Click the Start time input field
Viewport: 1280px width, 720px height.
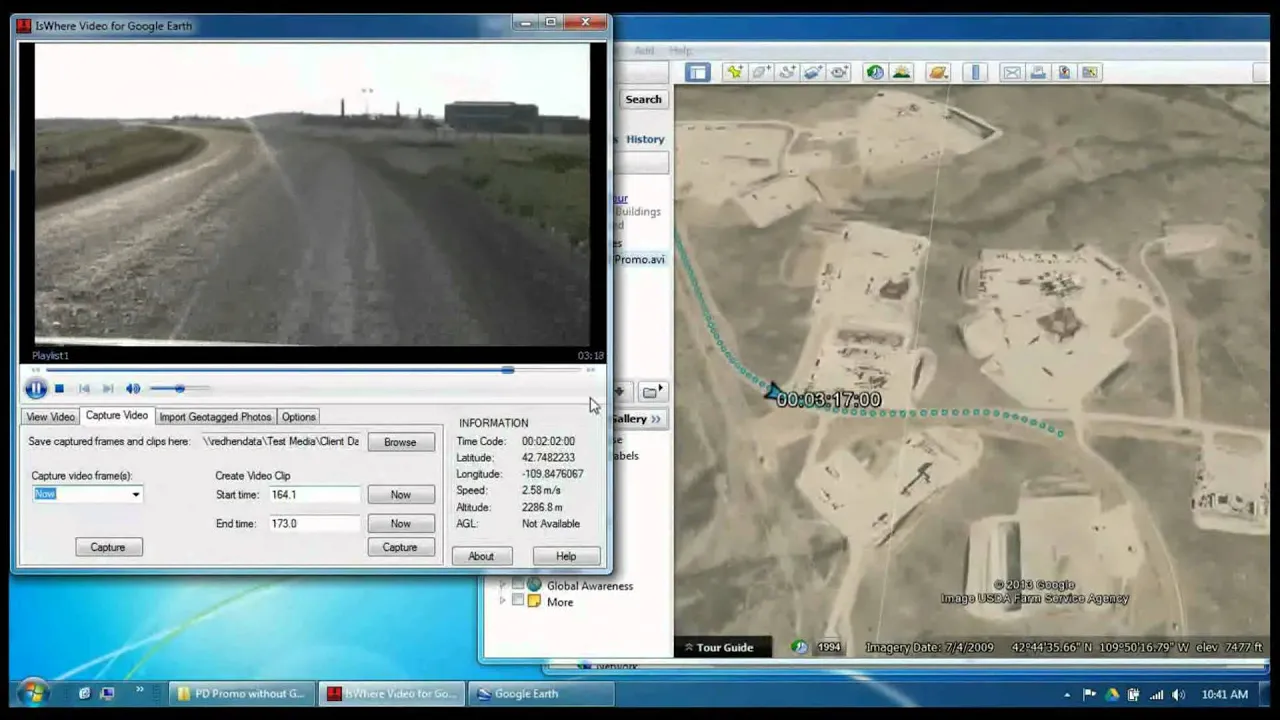pyautogui.click(x=313, y=495)
